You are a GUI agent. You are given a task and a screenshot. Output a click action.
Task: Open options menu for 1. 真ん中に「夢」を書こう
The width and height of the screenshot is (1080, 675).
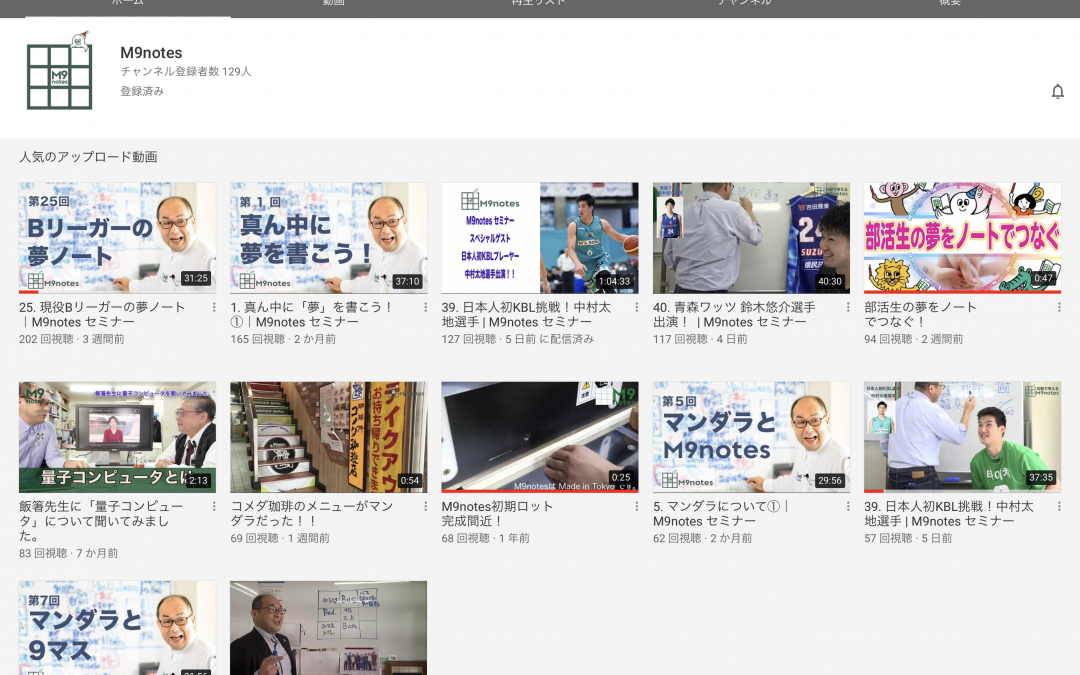(x=425, y=307)
